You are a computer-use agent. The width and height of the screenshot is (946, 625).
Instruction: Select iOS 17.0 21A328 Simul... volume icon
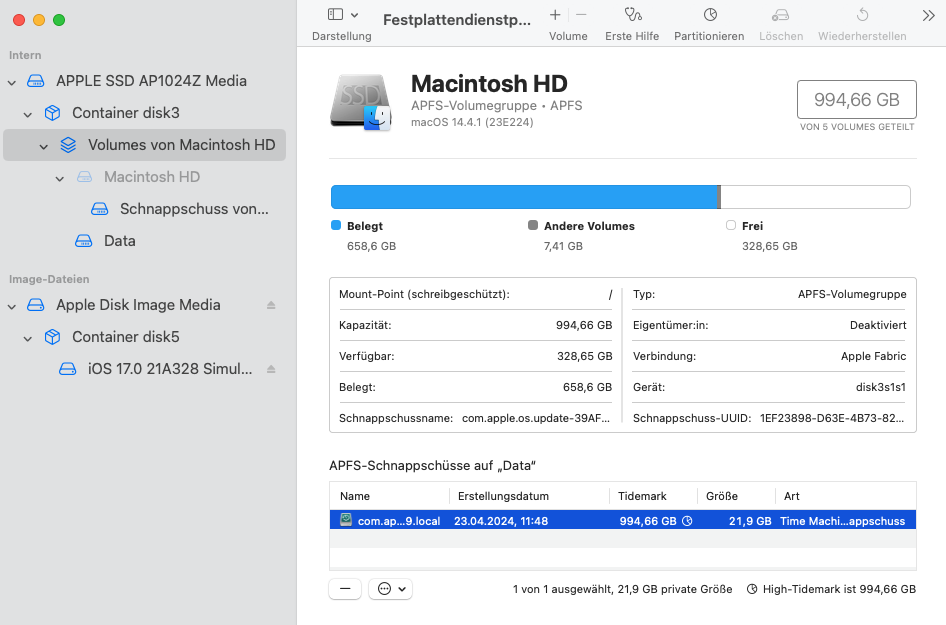[x=68, y=369]
